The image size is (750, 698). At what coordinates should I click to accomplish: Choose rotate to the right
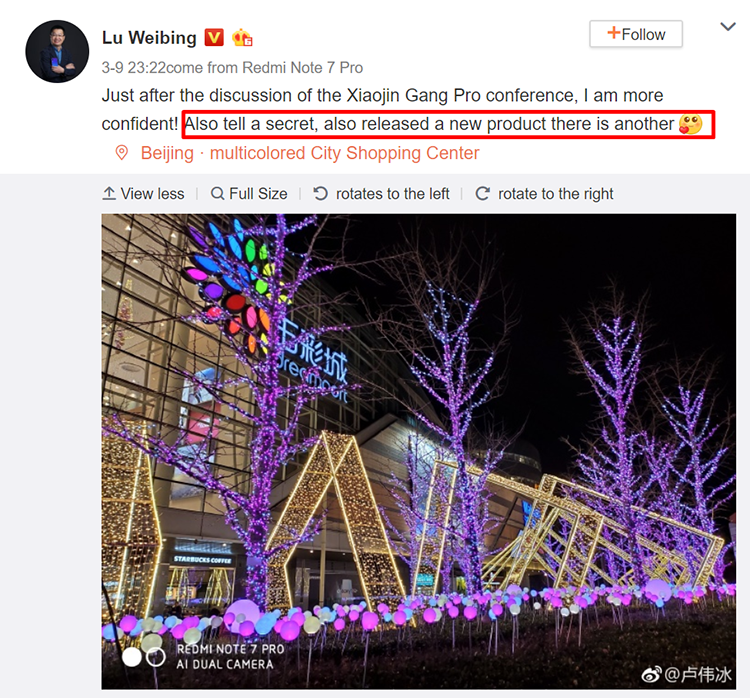point(544,193)
